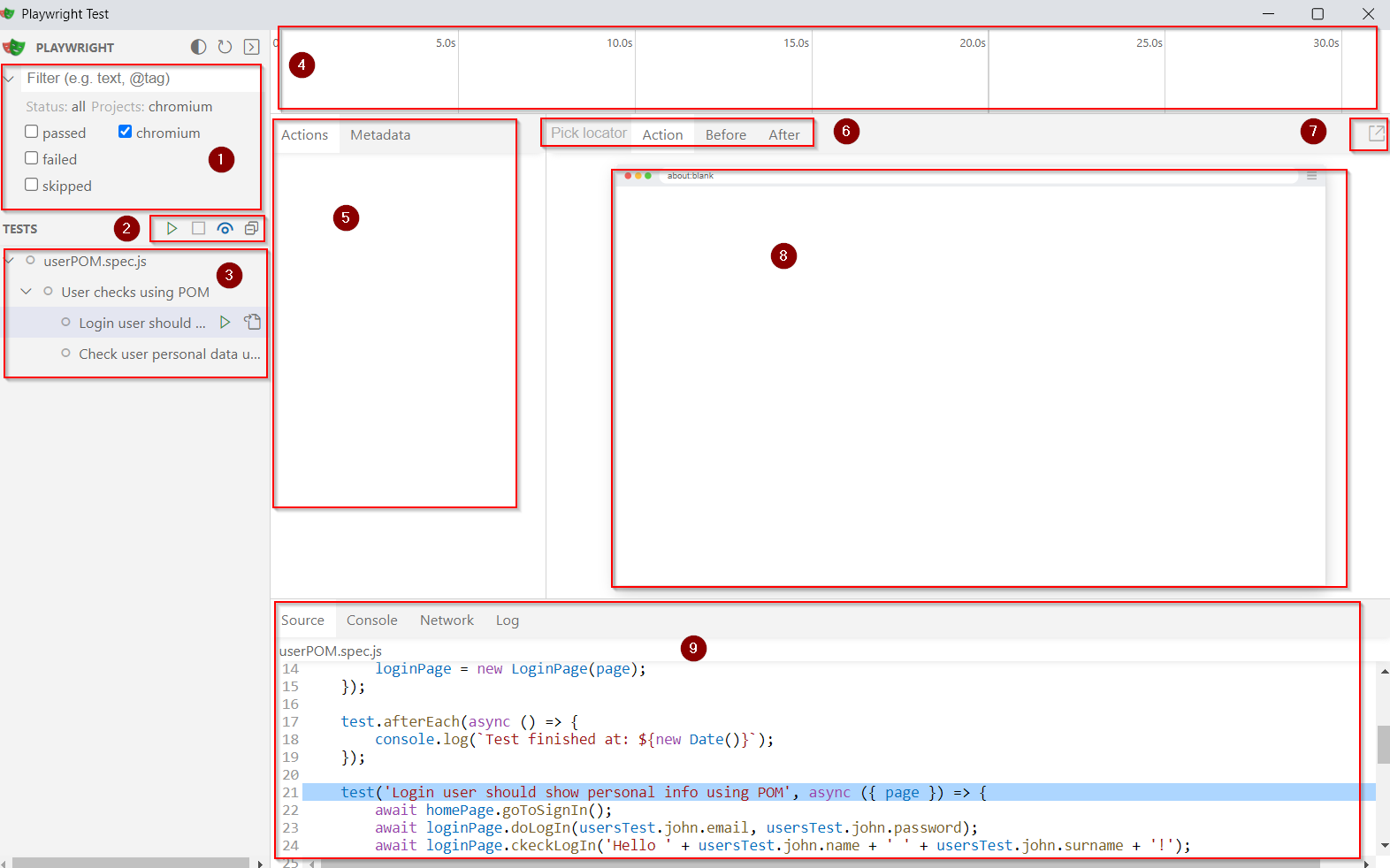Click the Playwright logo icon

click(x=14, y=47)
